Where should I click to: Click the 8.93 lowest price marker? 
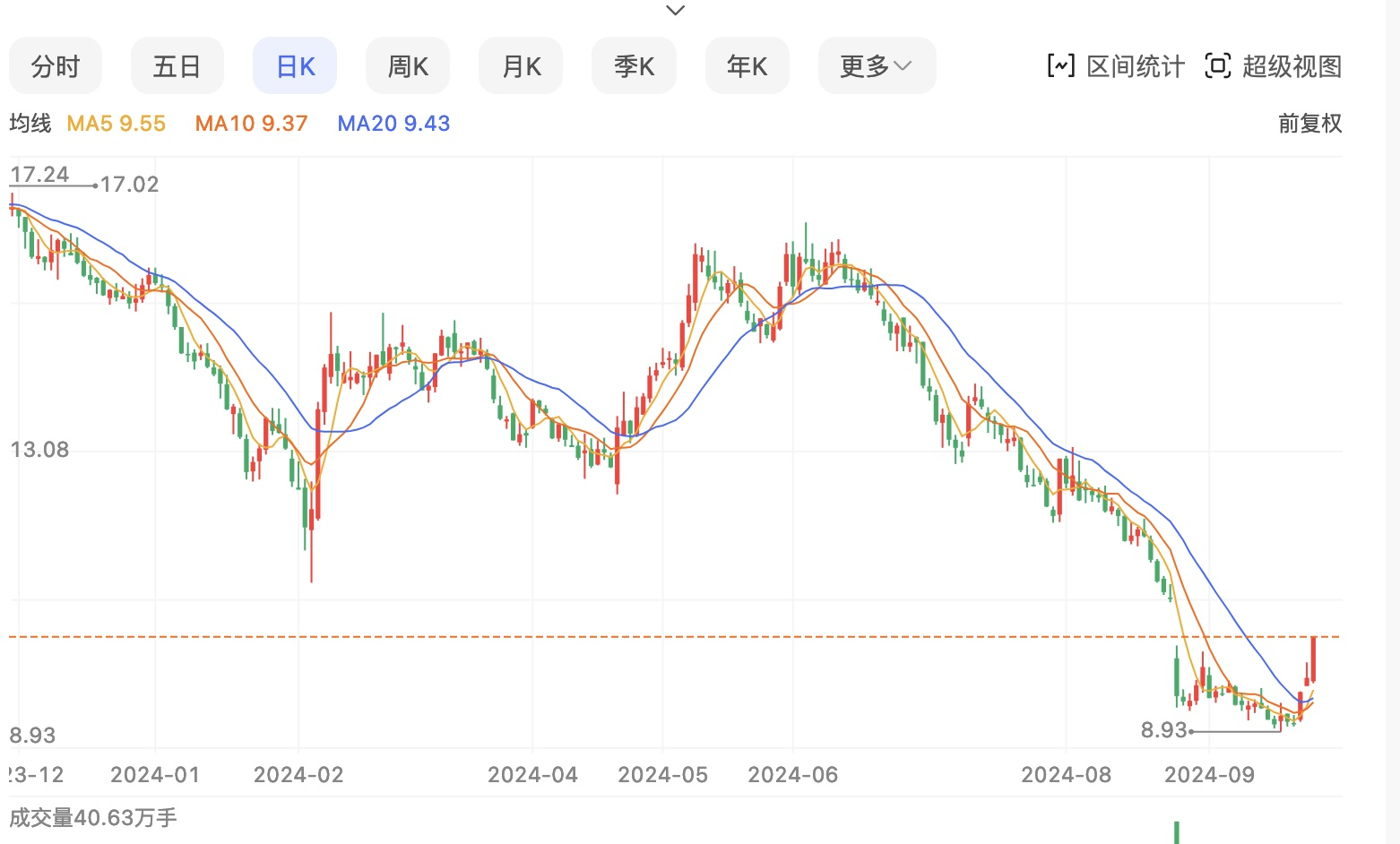tap(1163, 730)
